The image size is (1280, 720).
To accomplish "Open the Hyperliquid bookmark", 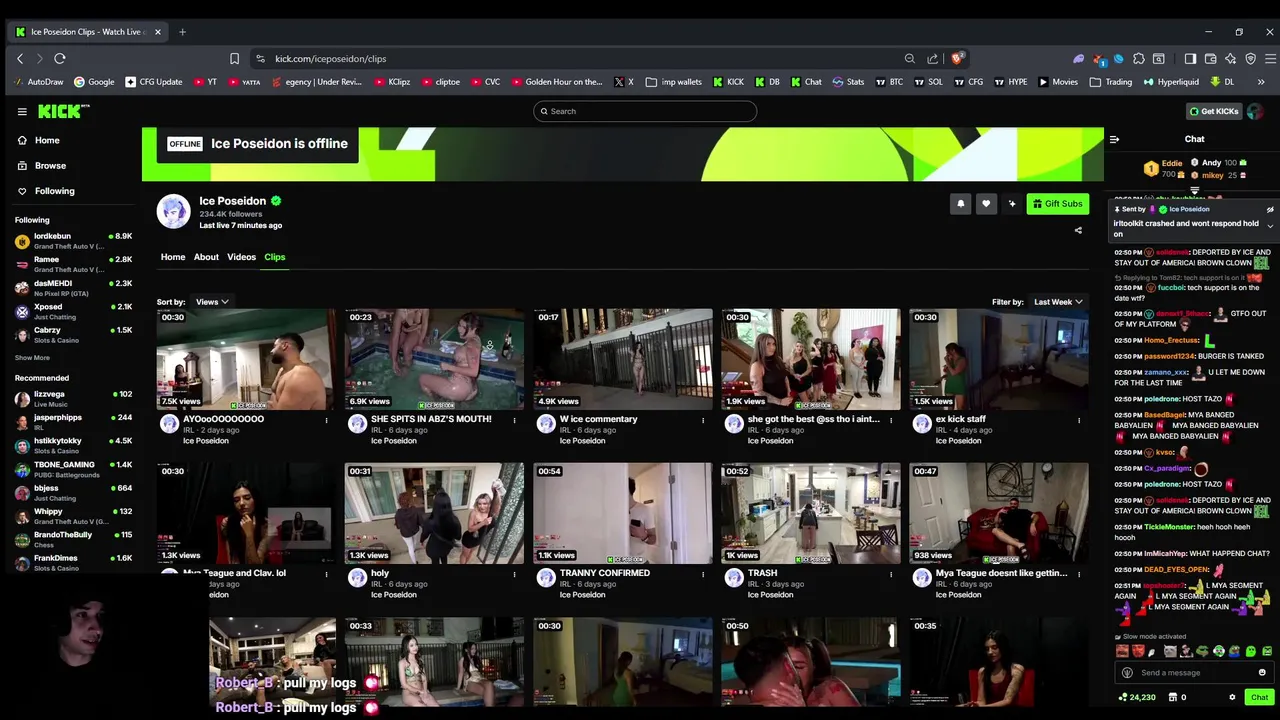I will [x=1171, y=82].
